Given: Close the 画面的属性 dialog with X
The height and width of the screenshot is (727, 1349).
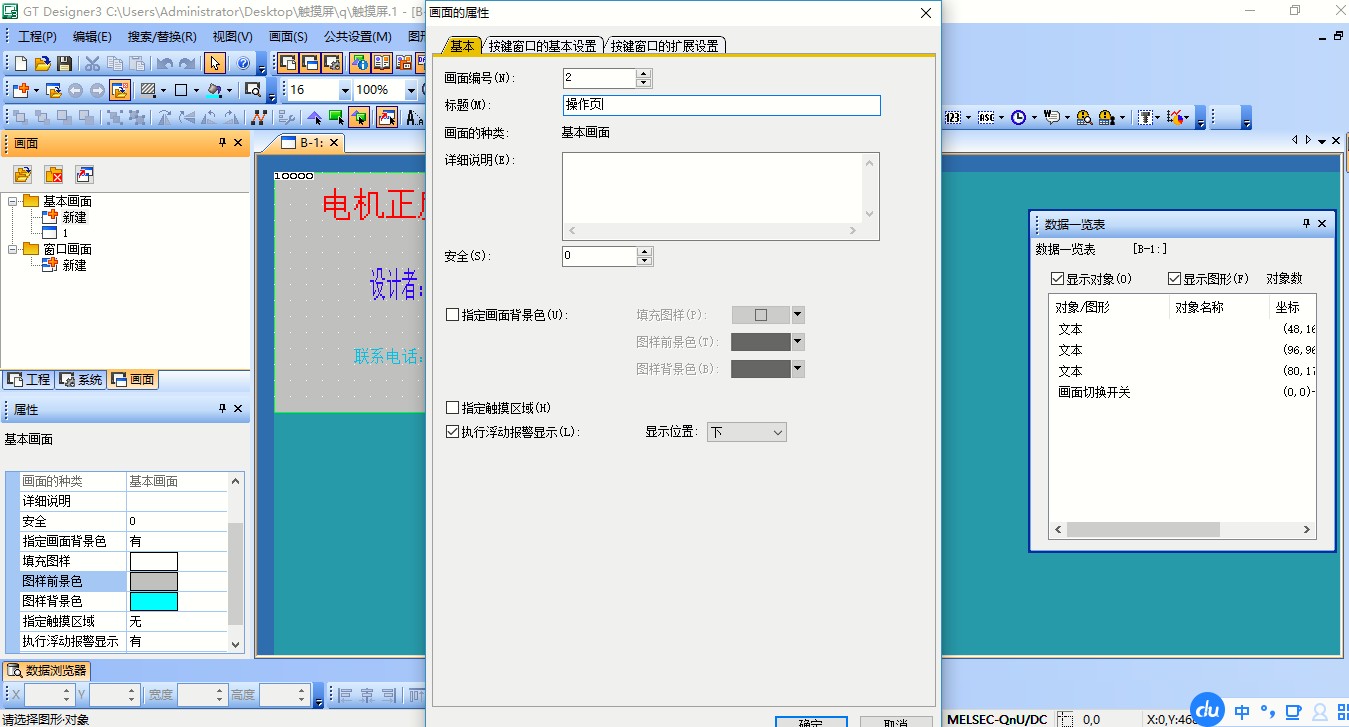Looking at the screenshot, I should (x=925, y=12).
